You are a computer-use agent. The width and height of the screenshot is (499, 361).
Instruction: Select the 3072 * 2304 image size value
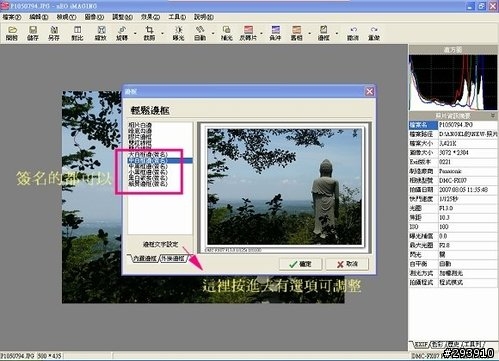454,153
